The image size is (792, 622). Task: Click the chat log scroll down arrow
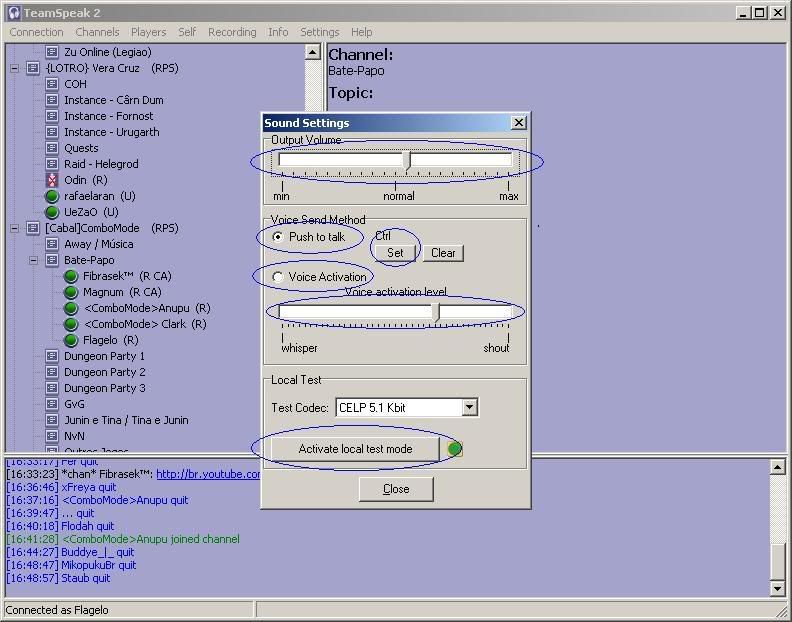tap(777, 589)
